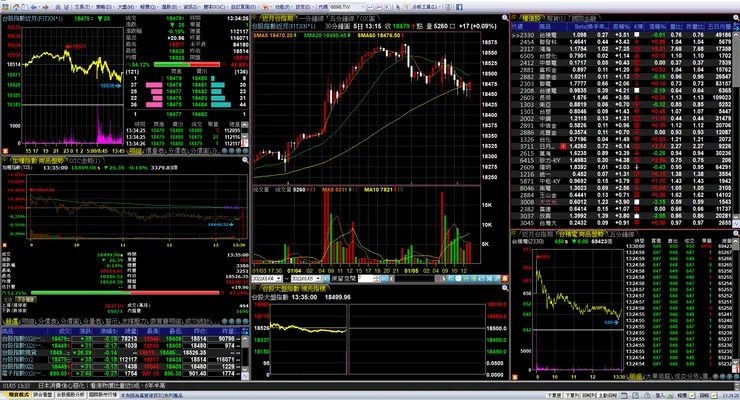Click the orange bell alert icon under chart

click(505, 278)
